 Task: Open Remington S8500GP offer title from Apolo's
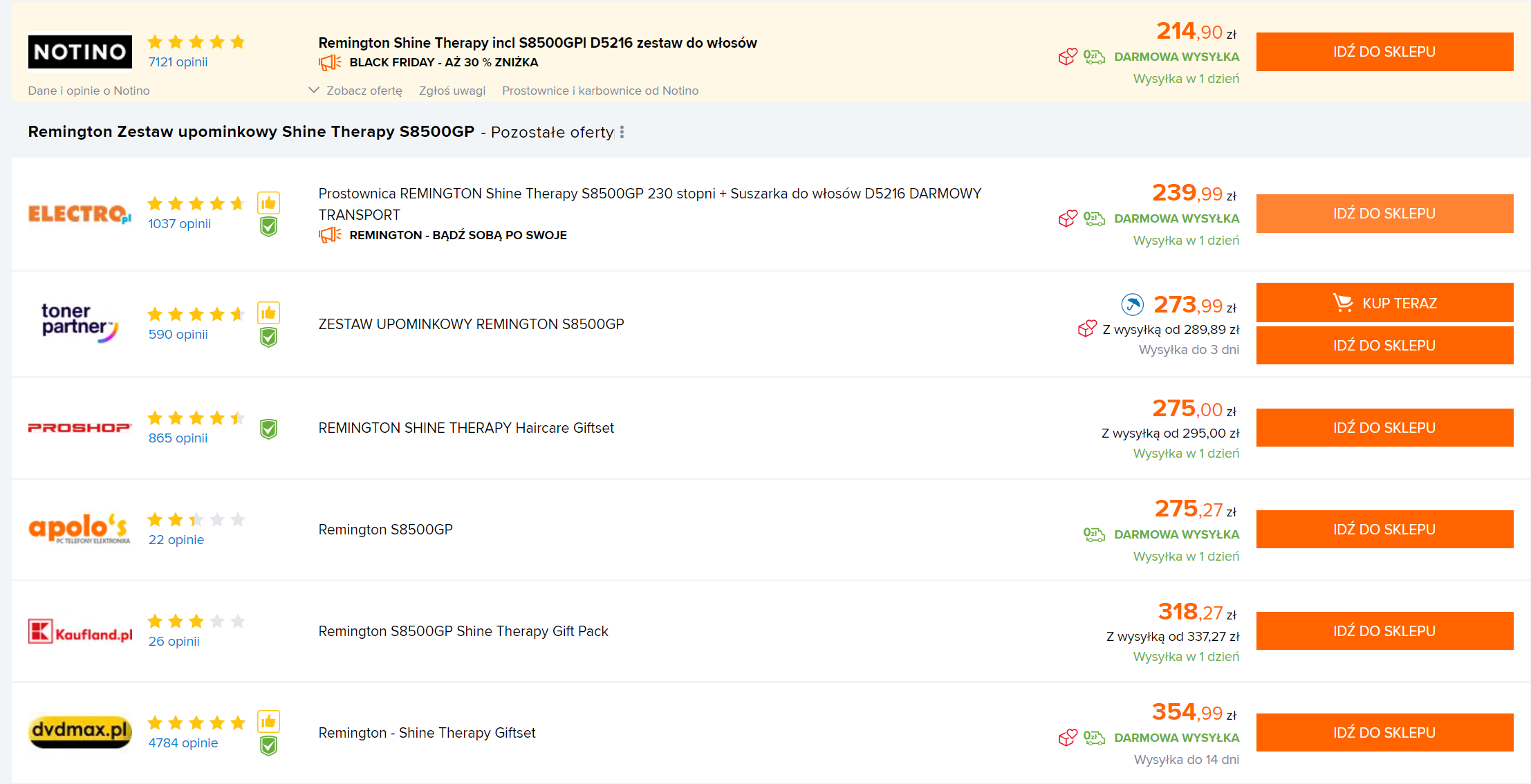click(x=385, y=530)
